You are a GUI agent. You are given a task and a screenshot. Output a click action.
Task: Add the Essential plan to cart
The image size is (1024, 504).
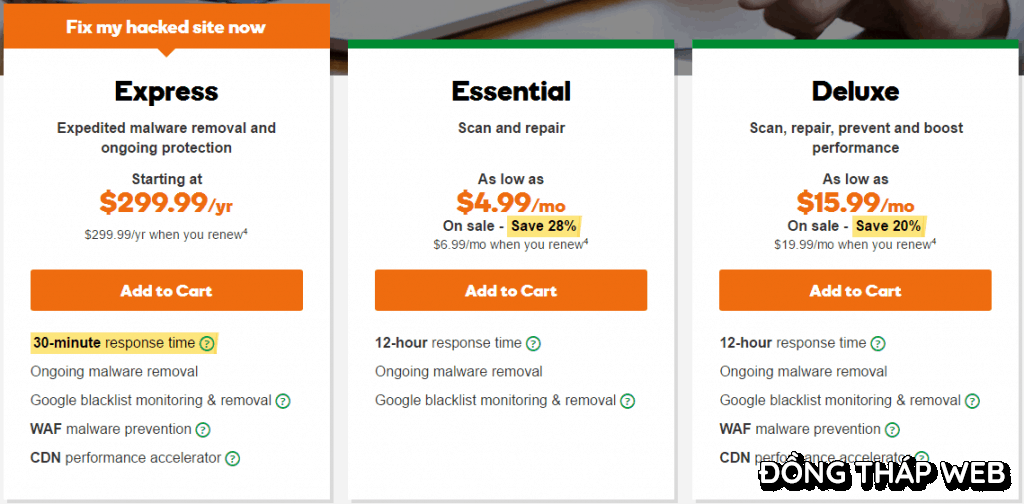pos(511,291)
